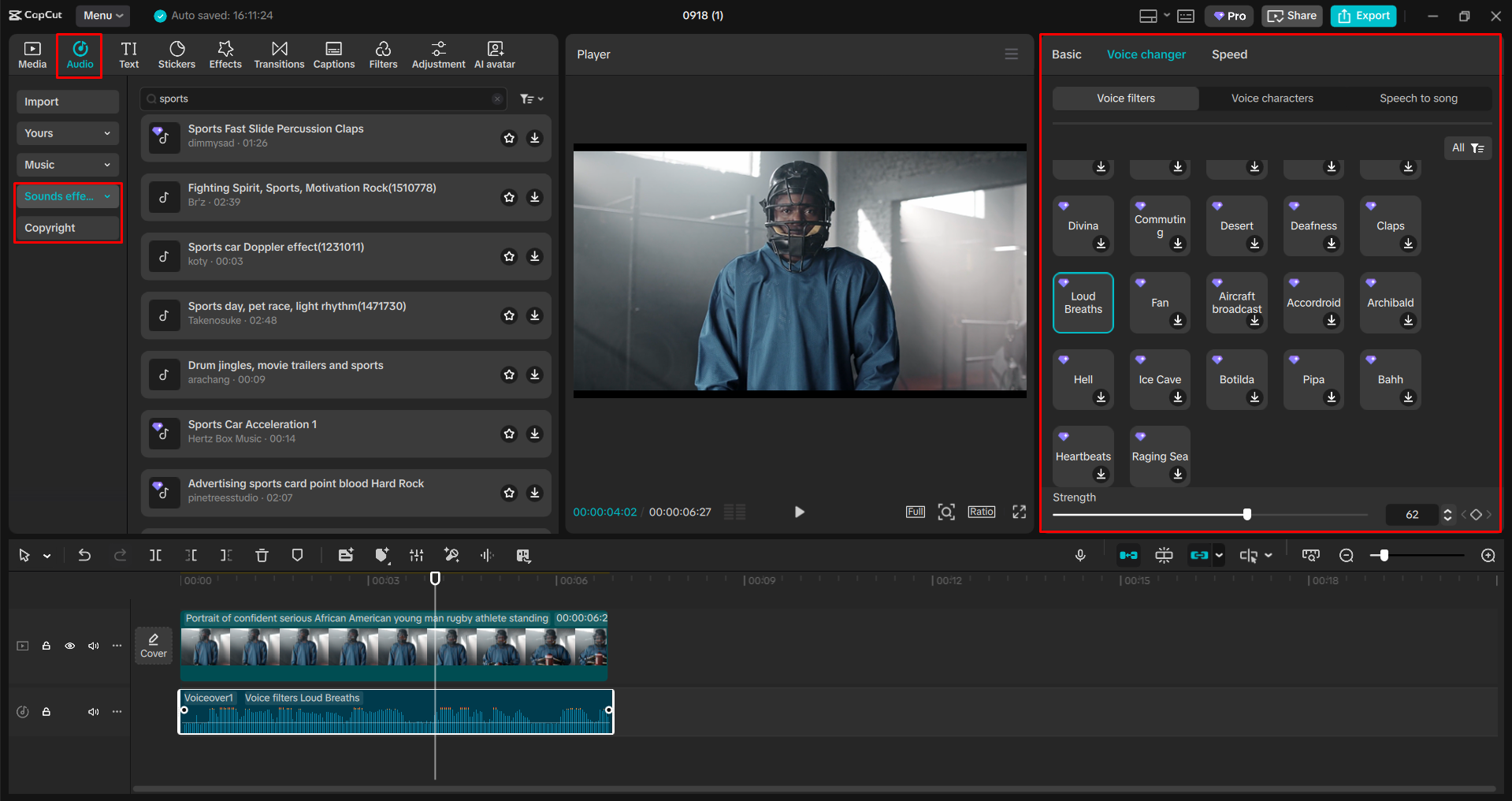Viewport: 1512px width, 801px height.
Task: Click the AI avatar icon
Action: (x=494, y=54)
